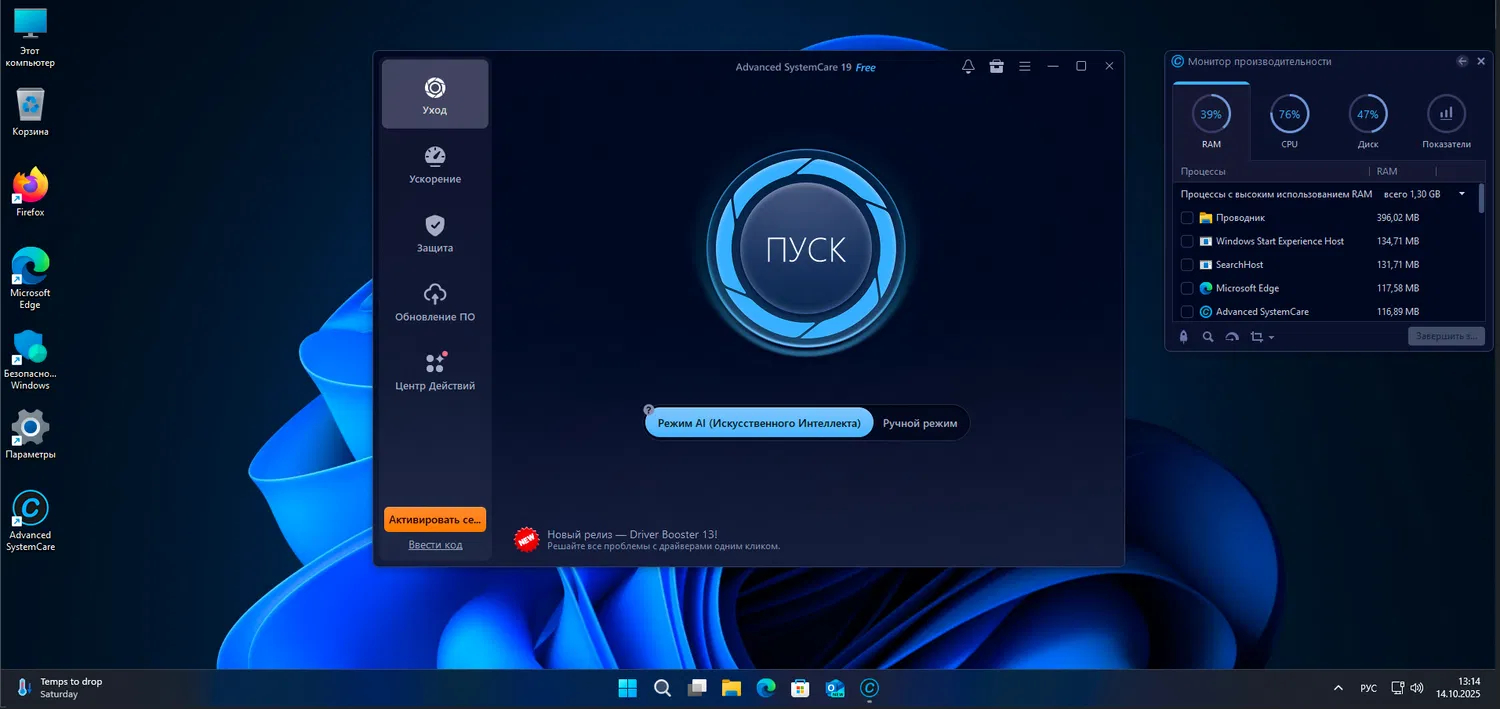
Task: Open File Explorer from the taskbar
Action: coord(731,688)
